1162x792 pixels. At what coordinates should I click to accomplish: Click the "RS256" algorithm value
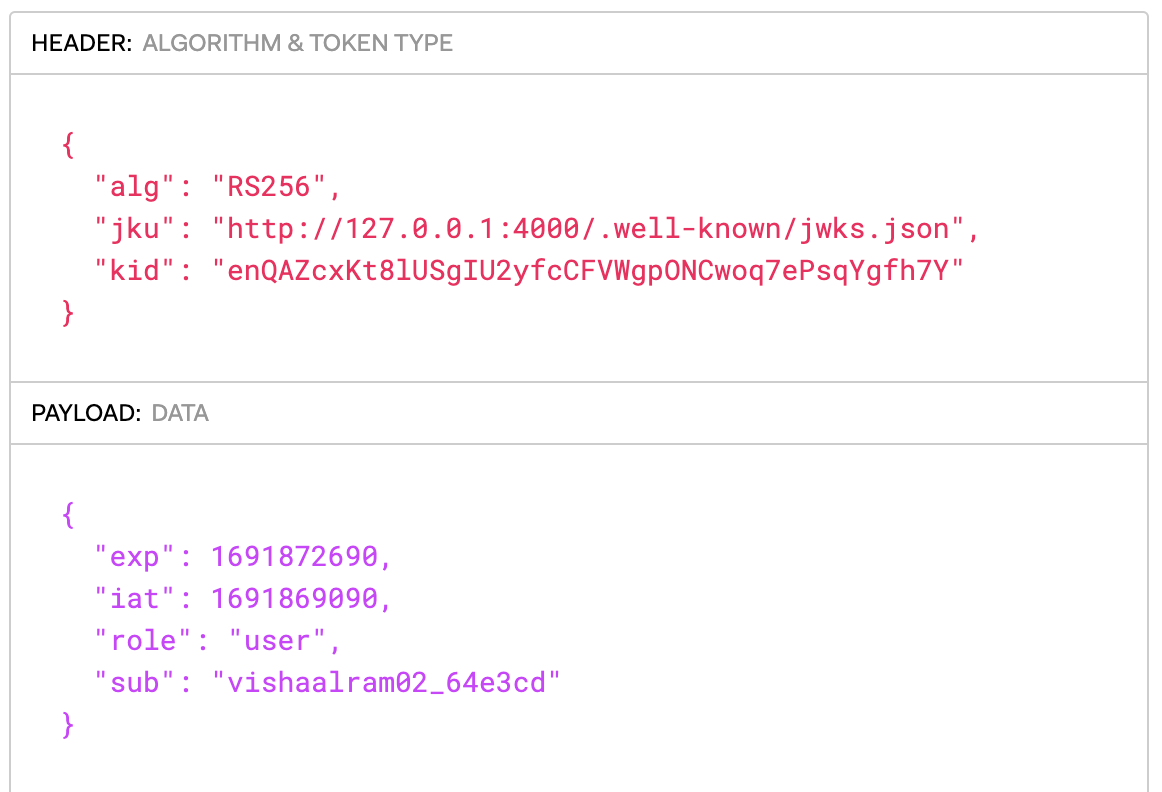(268, 187)
